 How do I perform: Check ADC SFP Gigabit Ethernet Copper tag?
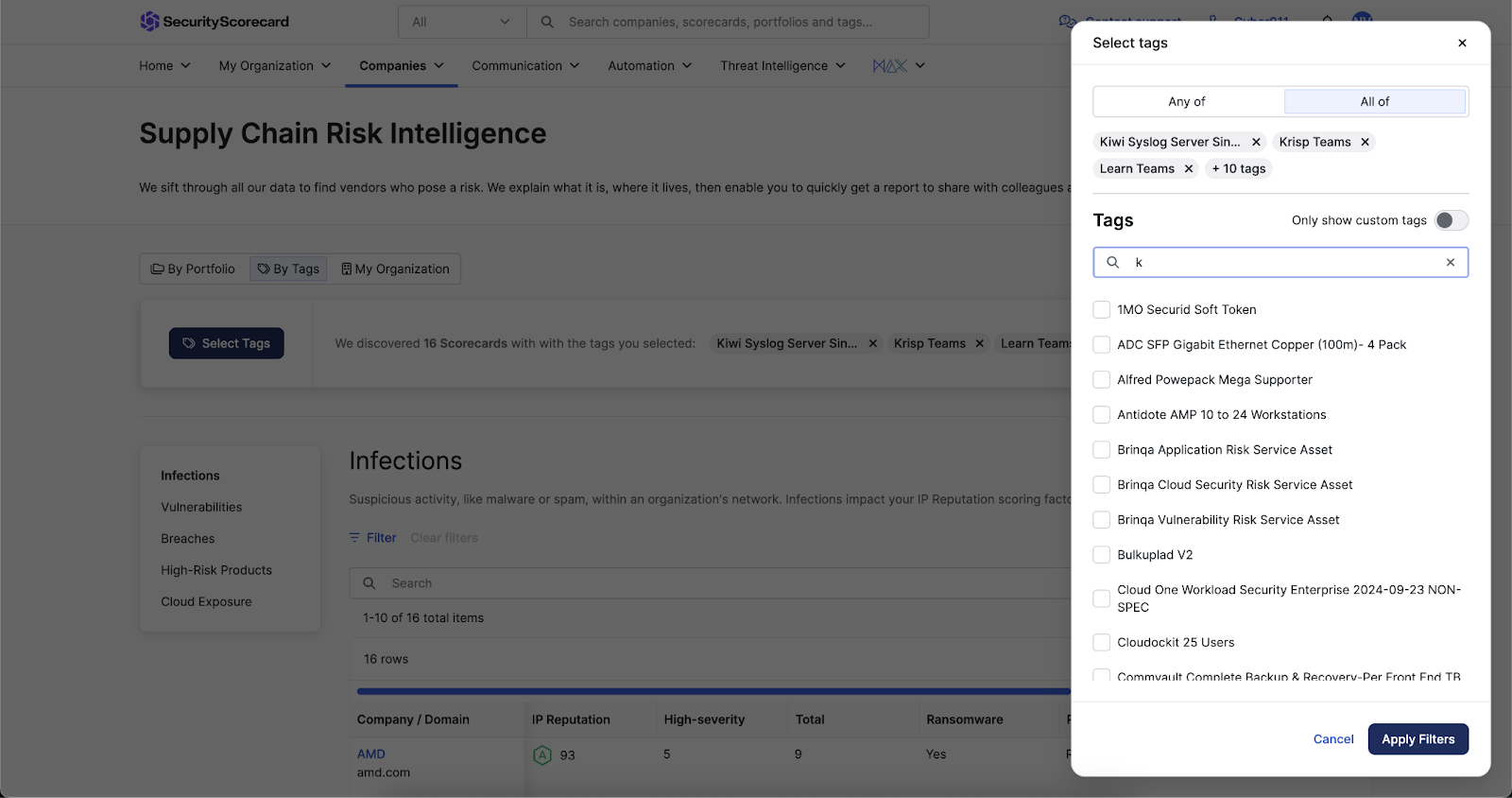1101,344
